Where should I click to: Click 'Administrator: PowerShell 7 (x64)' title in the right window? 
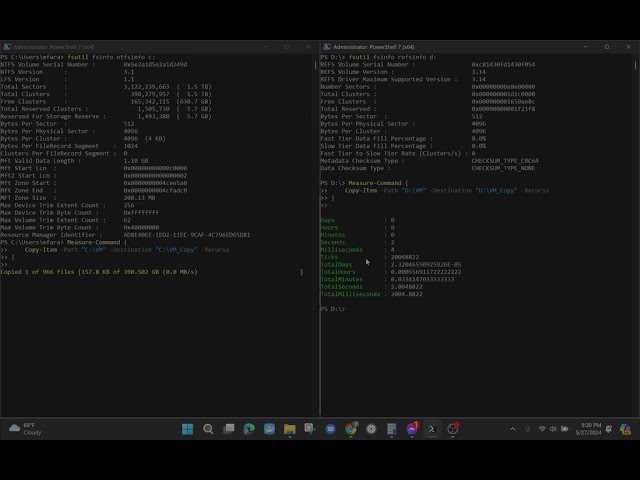[373, 47]
